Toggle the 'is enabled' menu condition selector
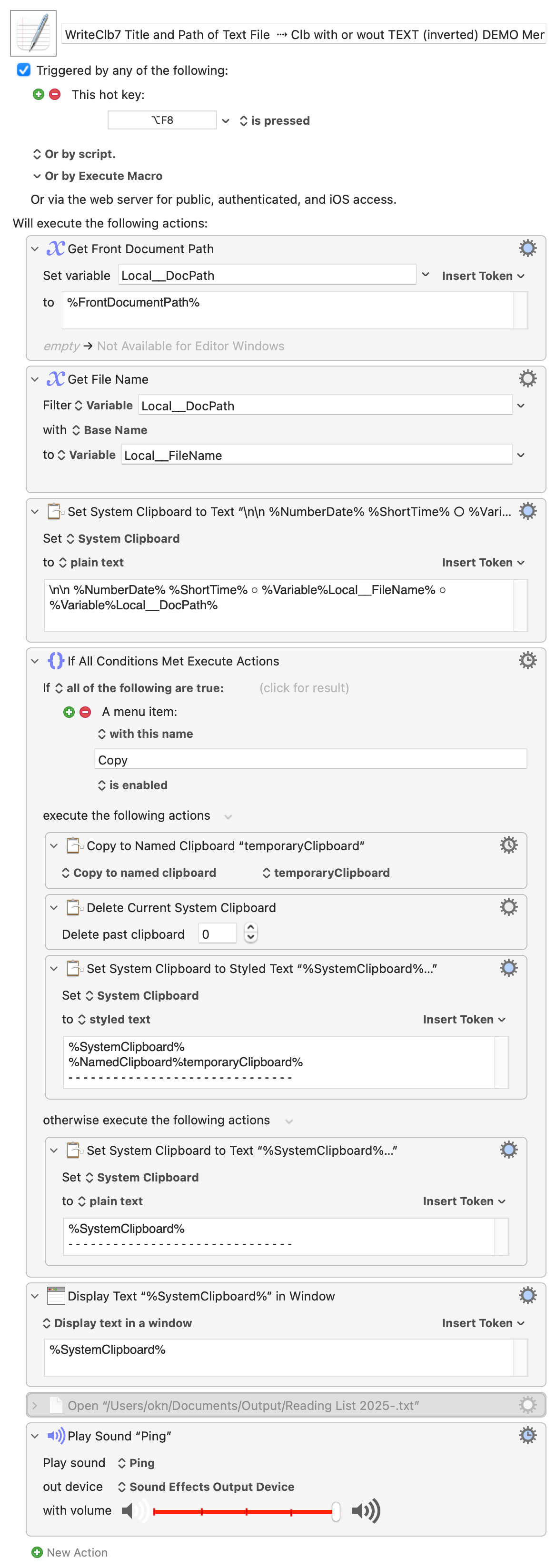 click(x=132, y=785)
